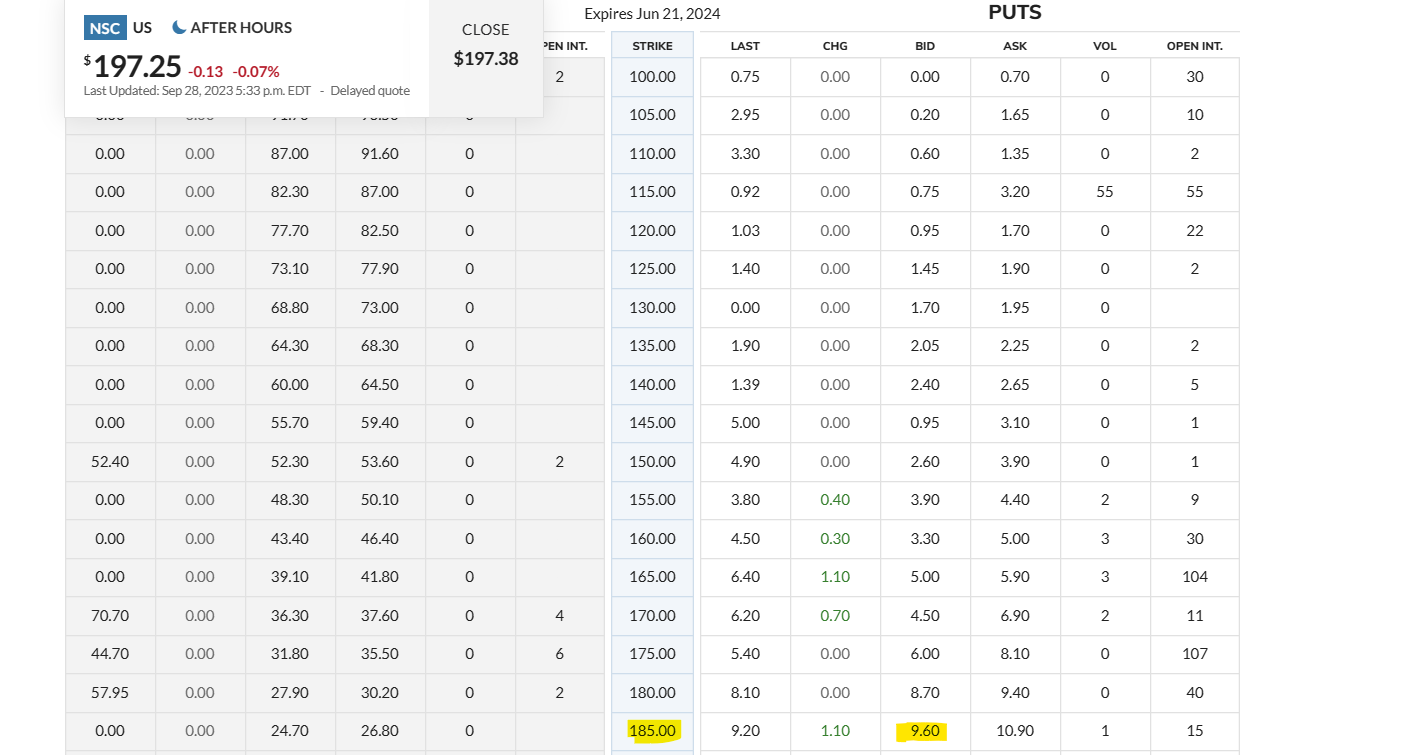Select the highlighted 185.00 strike cell
This screenshot has height=755, width=1402.
coord(653,731)
